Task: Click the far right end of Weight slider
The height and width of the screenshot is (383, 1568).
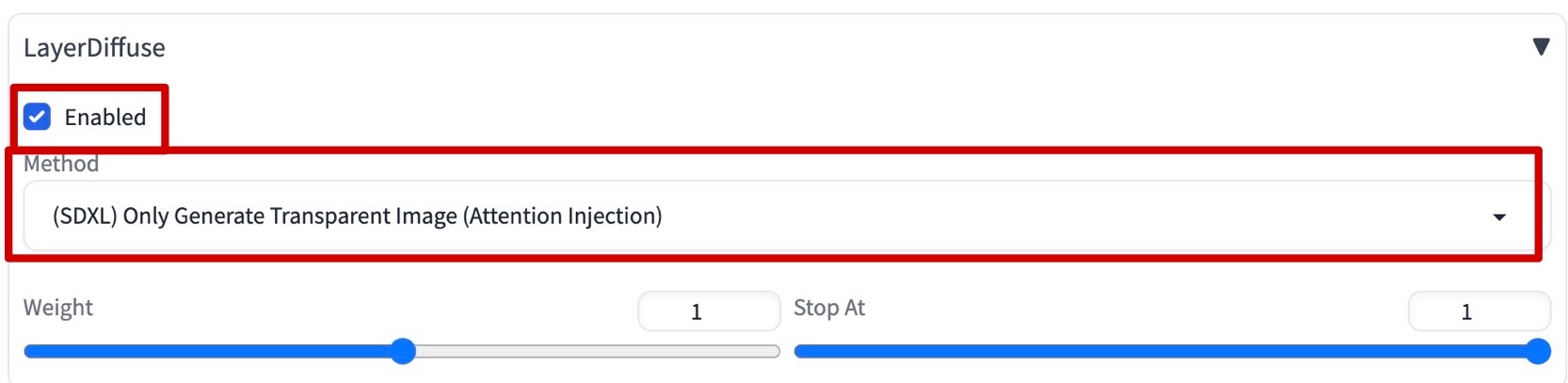Action: tap(776, 351)
